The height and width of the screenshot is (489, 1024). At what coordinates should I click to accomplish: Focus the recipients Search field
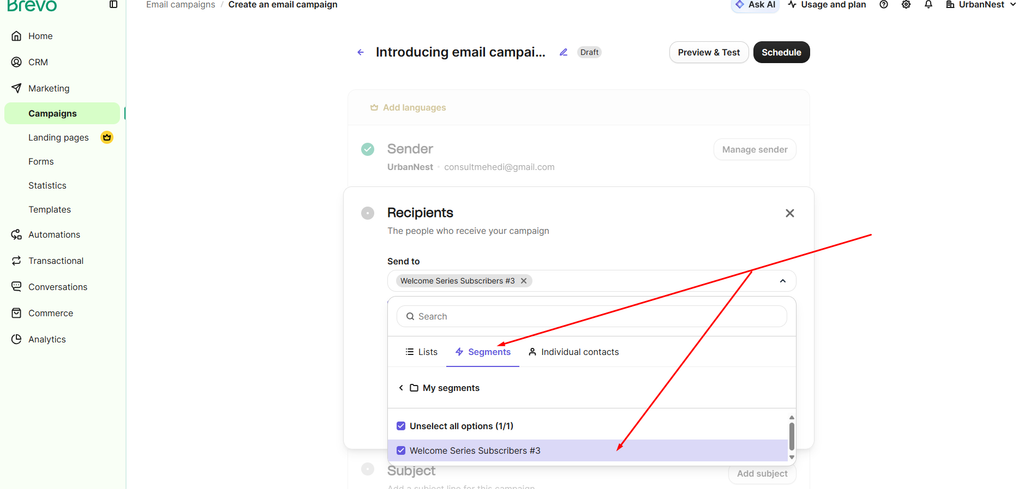pos(592,316)
